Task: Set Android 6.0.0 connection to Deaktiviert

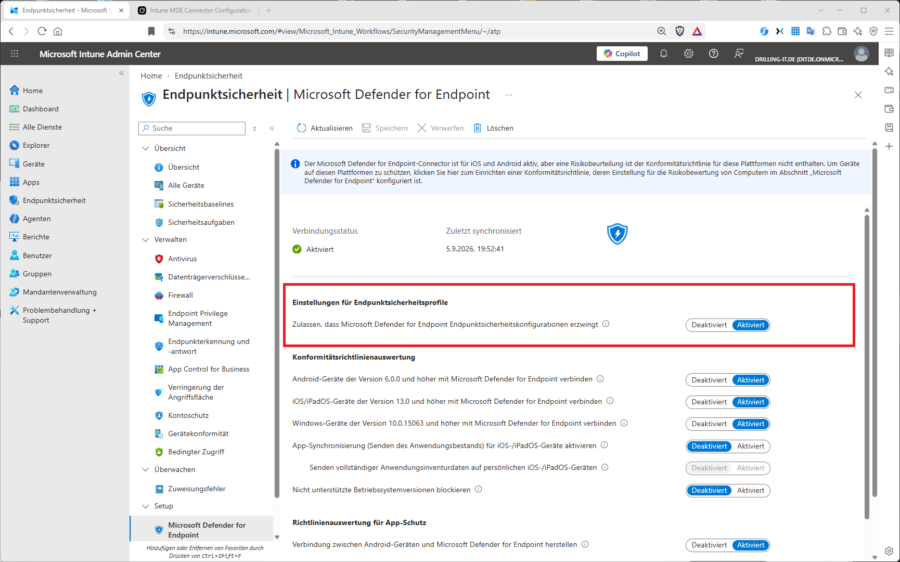Action: (x=709, y=380)
